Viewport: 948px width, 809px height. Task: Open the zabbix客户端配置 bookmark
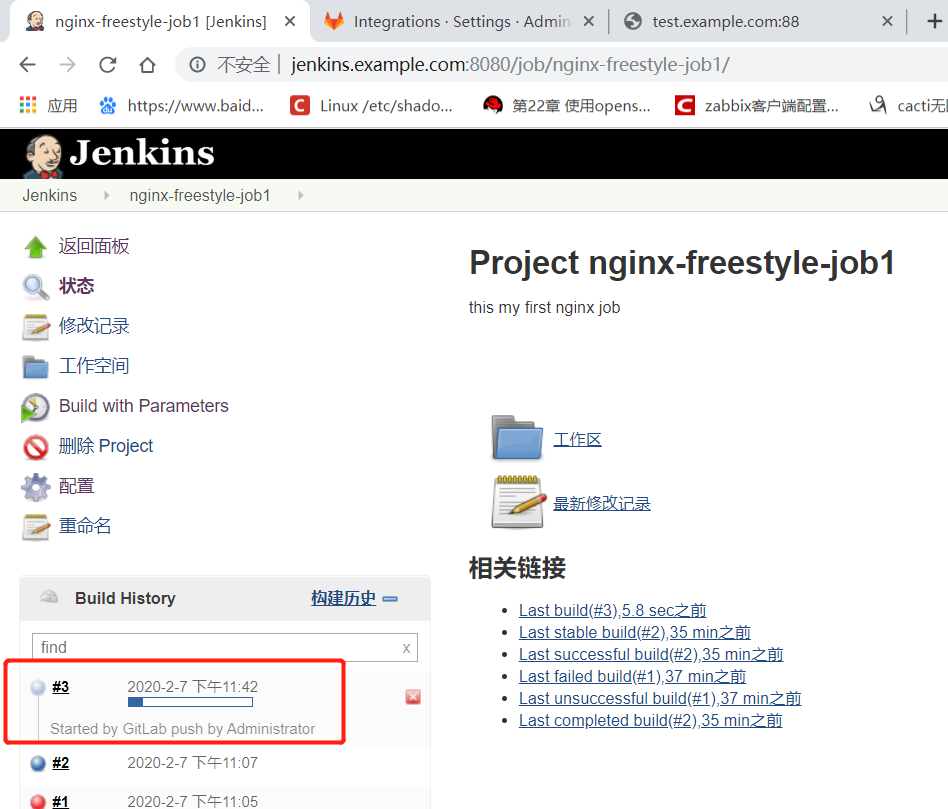tap(757, 106)
